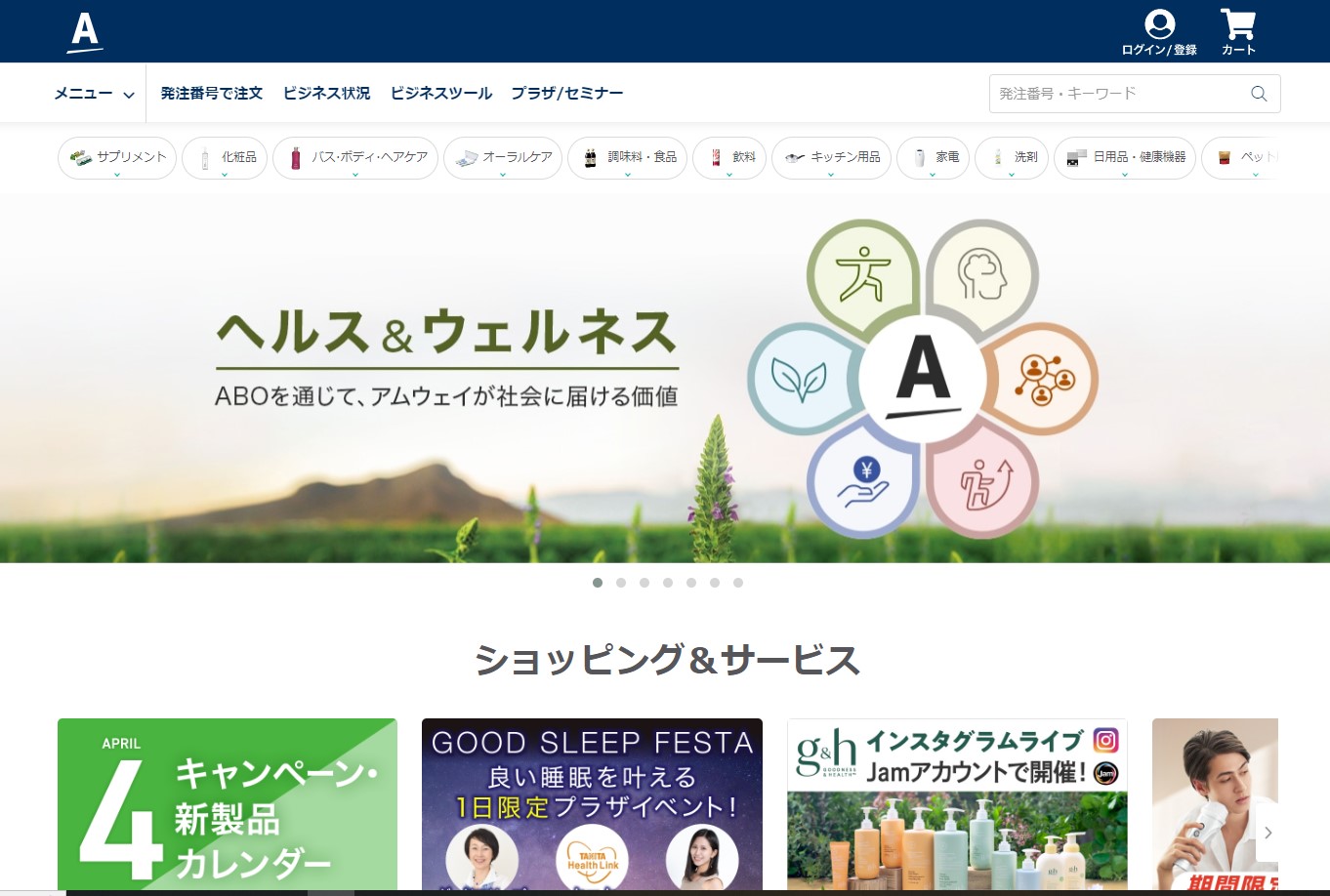Select the fifth carousel dot

coord(691,583)
